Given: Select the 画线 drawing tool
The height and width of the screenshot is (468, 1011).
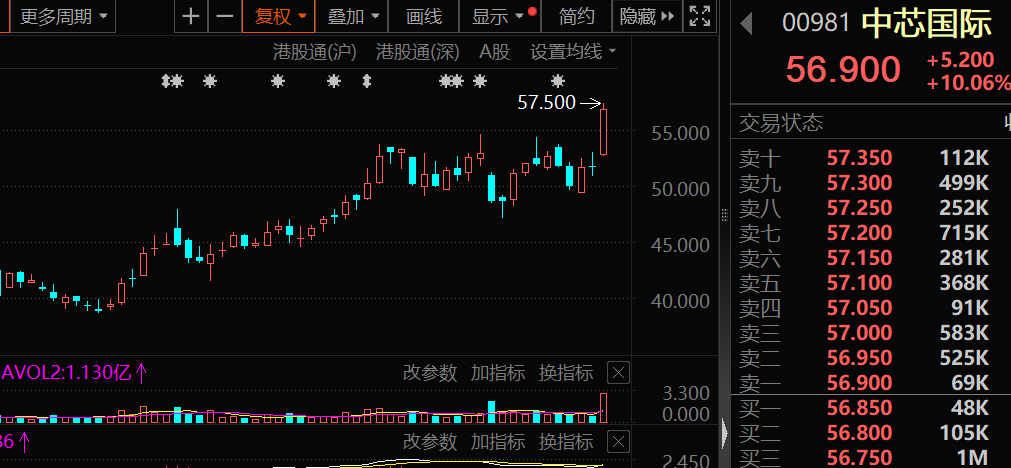Looking at the screenshot, I should click(425, 16).
